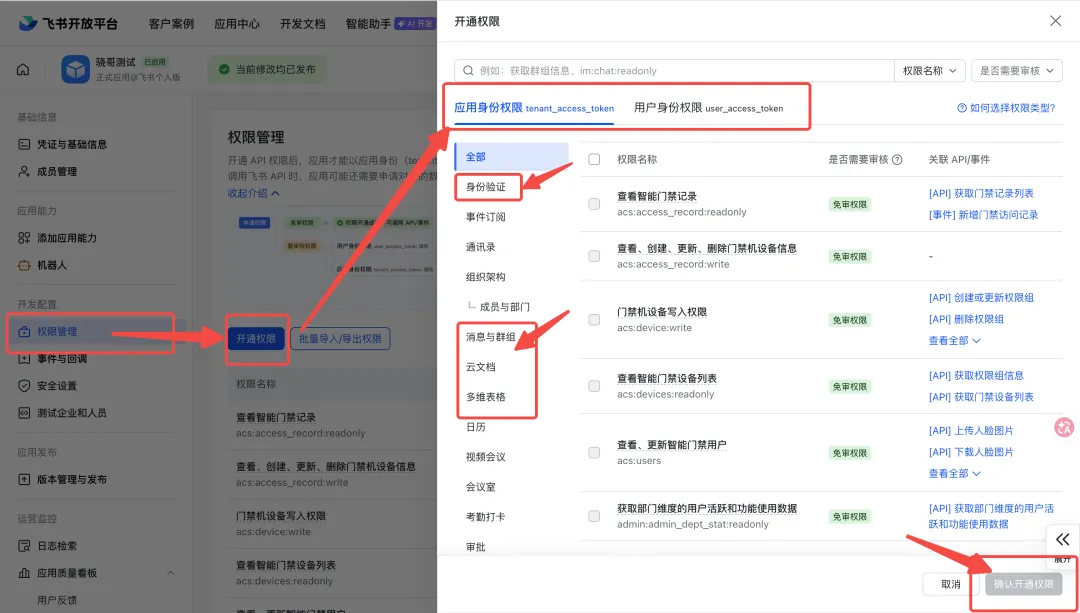Focus the permission search input field

(674, 70)
